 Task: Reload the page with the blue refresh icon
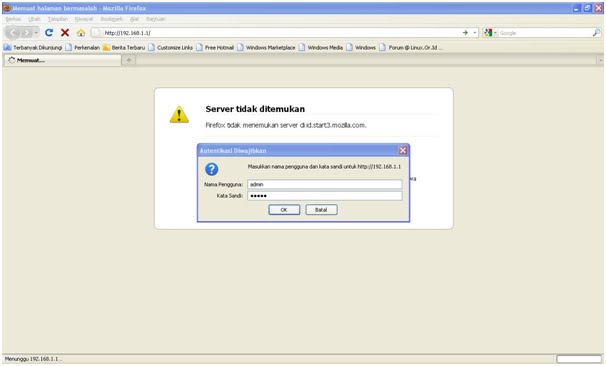pyautogui.click(x=49, y=33)
